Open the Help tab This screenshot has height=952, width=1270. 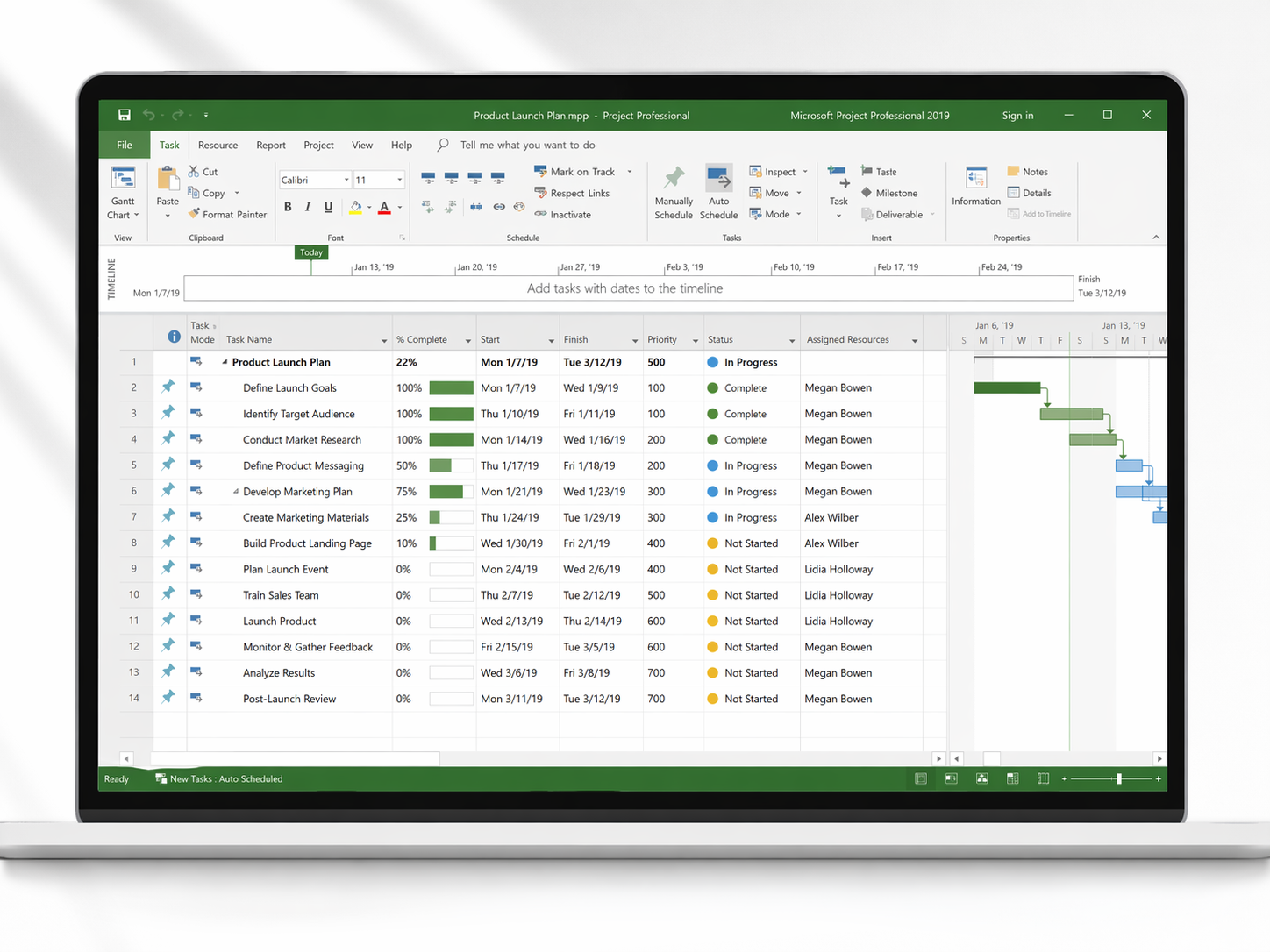pyautogui.click(x=402, y=145)
